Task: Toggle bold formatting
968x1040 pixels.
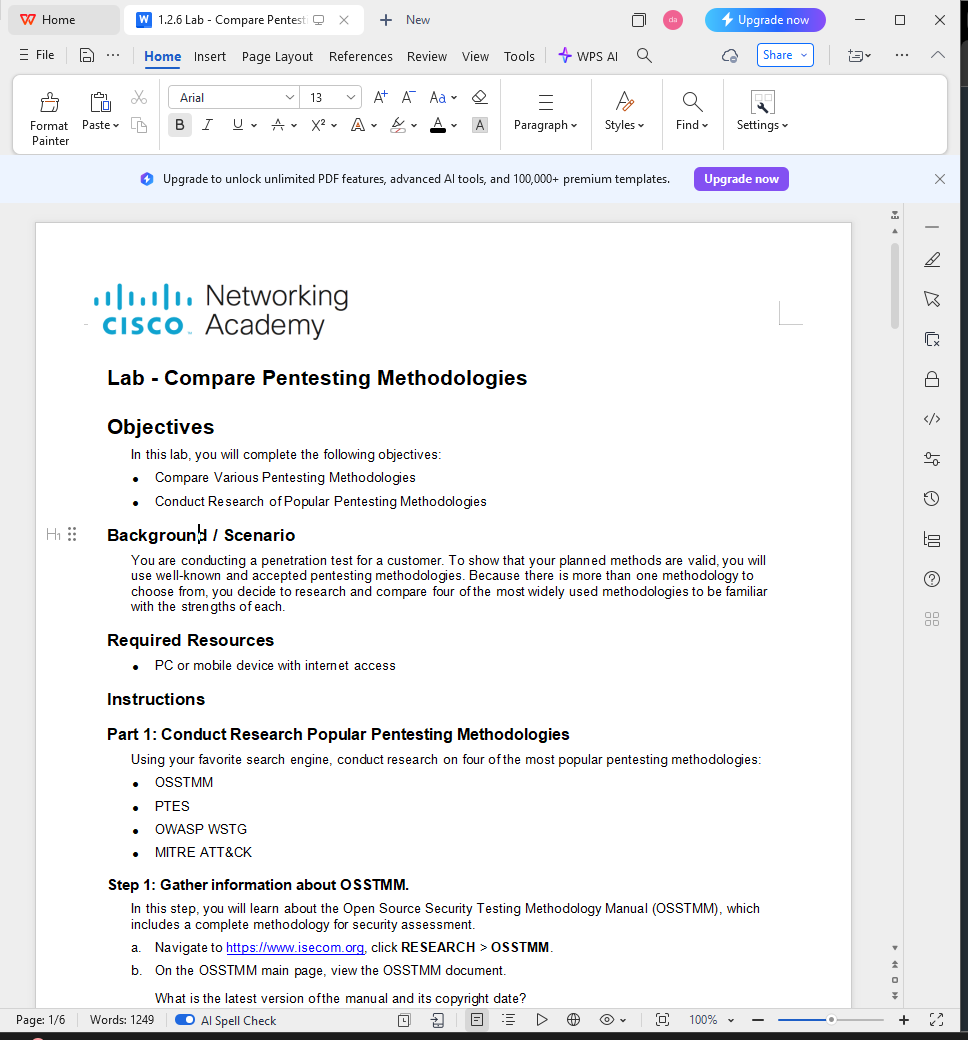Action: tap(180, 125)
